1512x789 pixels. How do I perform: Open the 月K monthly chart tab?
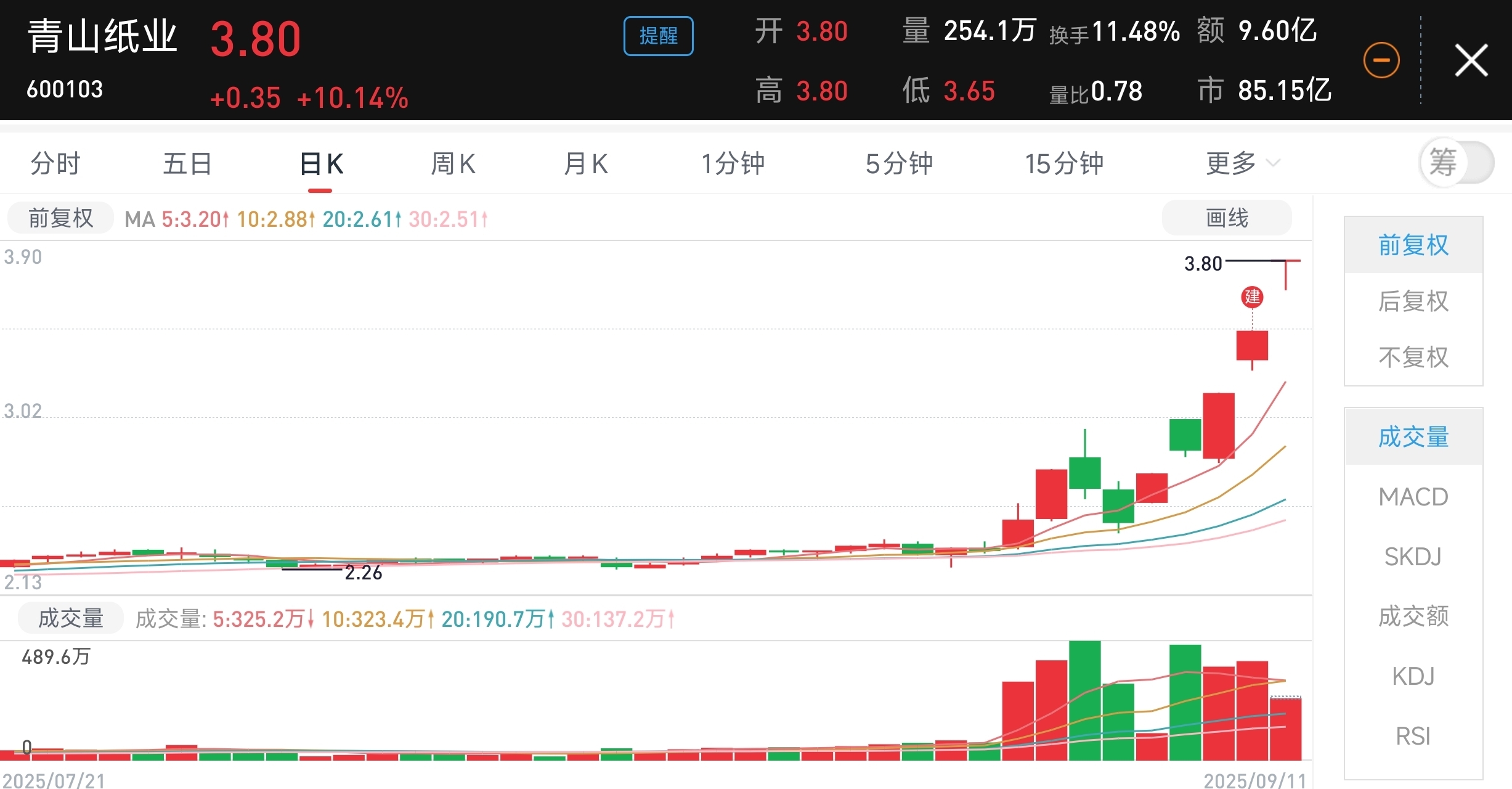point(586,164)
